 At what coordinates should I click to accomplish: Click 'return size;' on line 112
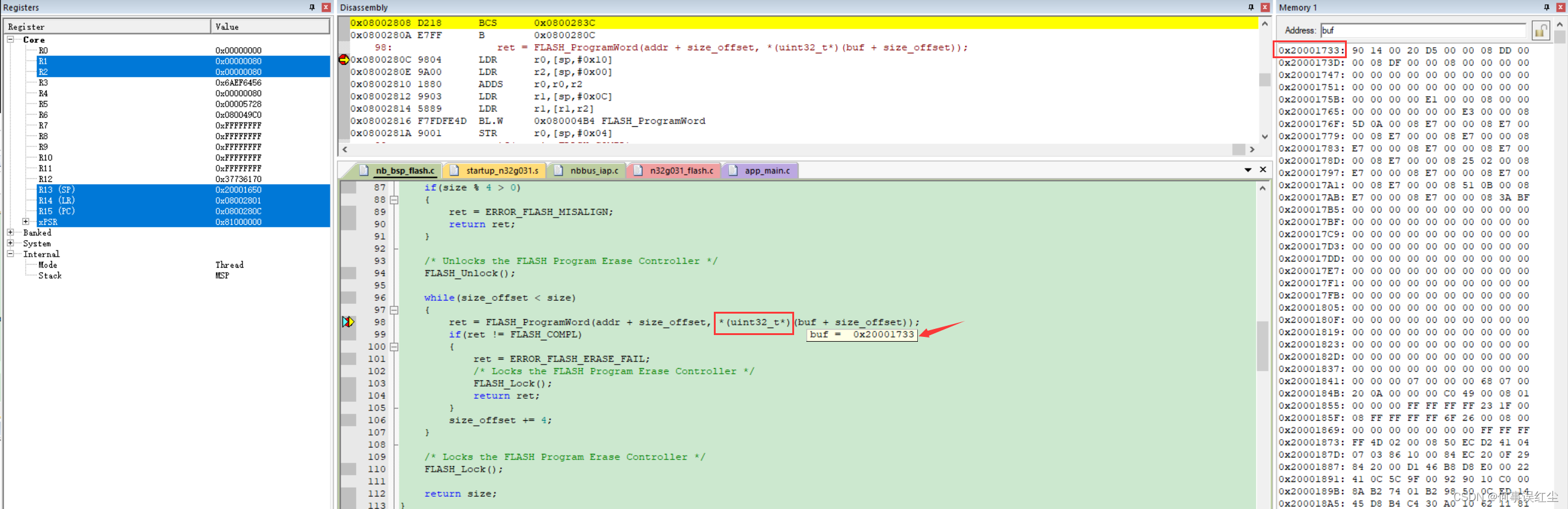coord(460,494)
